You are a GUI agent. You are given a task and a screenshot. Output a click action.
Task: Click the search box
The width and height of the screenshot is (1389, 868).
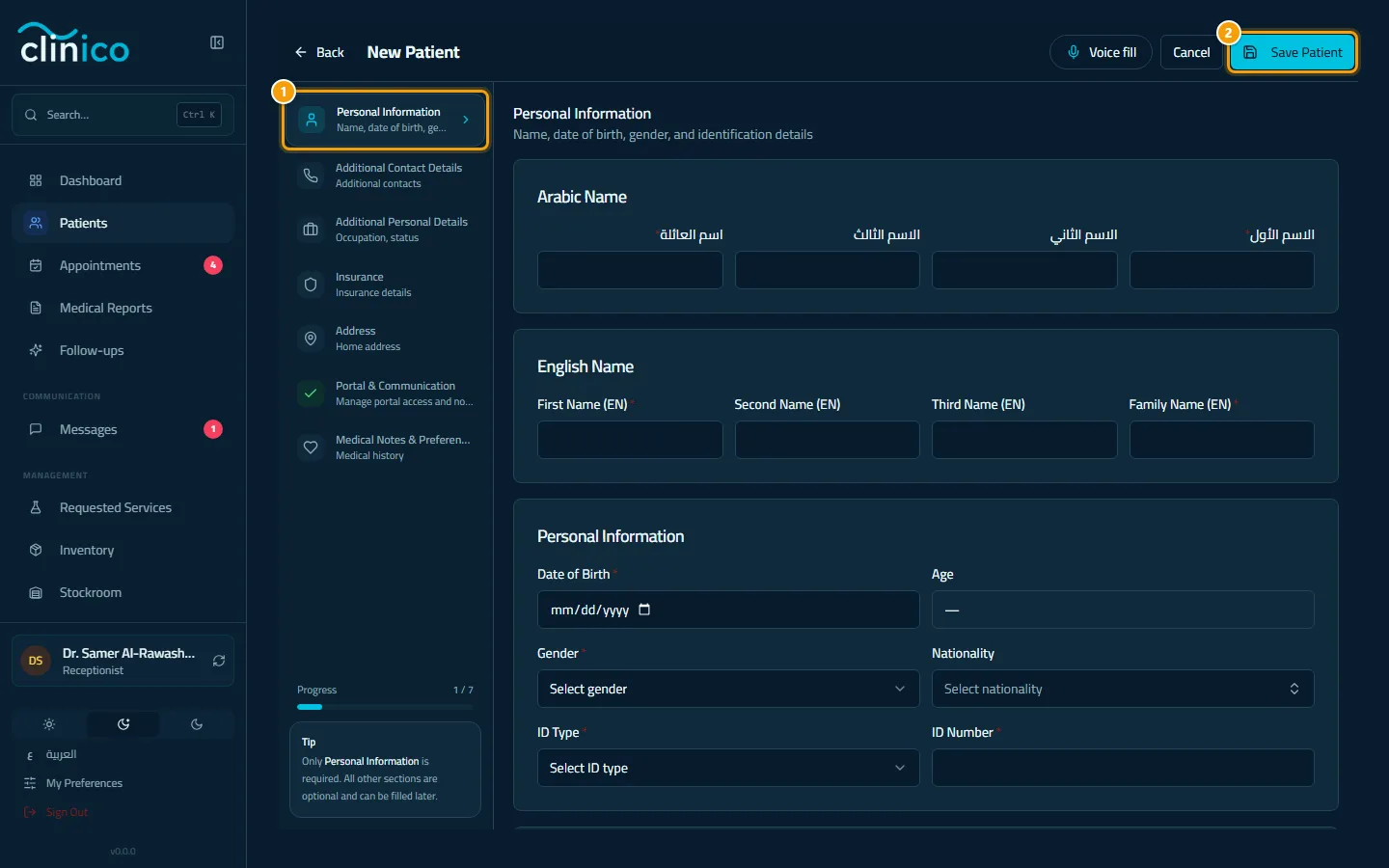point(123,115)
